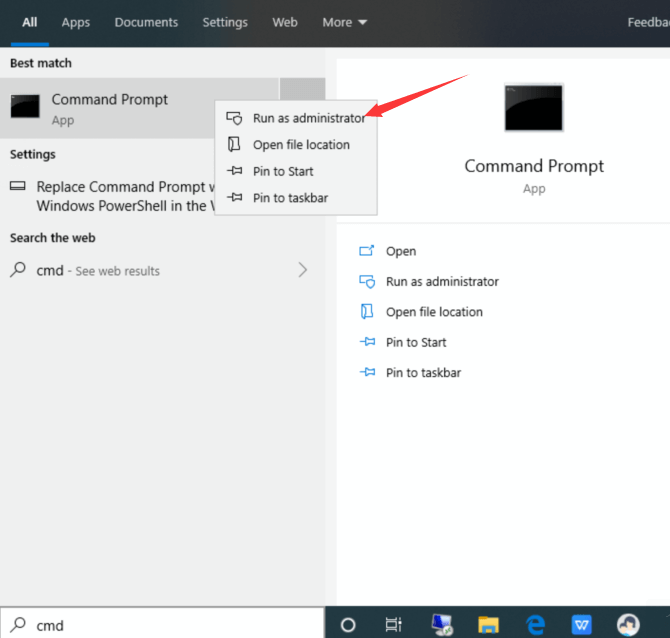Click the pin icon beside context Pin to taskbar
Screen dimensions: 670x638
(235, 197)
